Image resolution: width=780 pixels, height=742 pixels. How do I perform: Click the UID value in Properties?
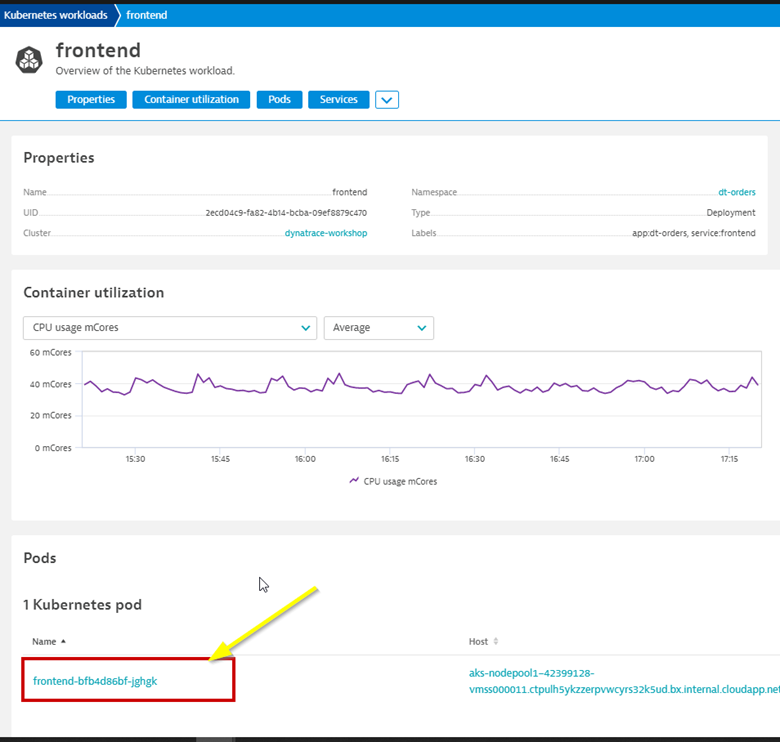(x=286, y=213)
